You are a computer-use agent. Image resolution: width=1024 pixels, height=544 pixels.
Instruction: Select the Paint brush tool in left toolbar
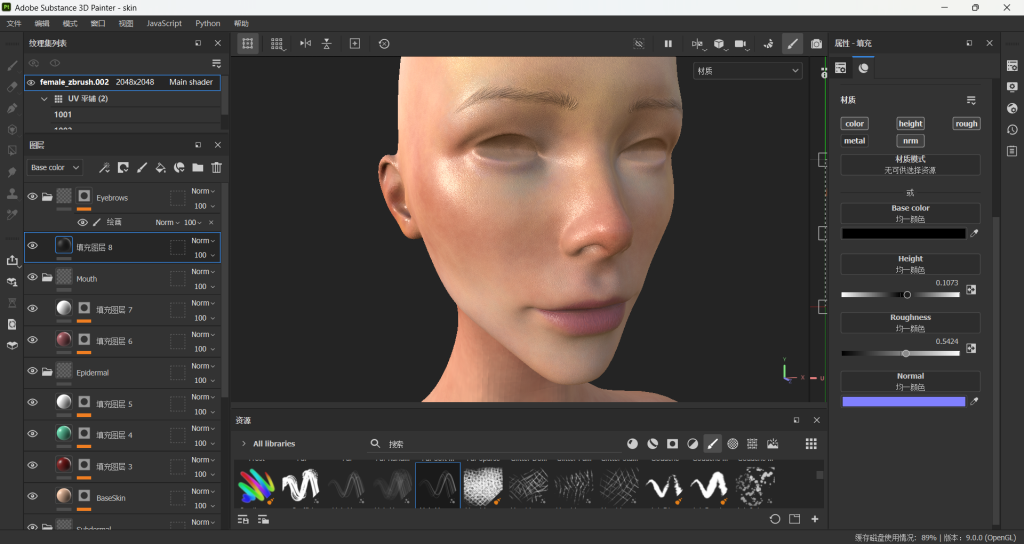12,65
